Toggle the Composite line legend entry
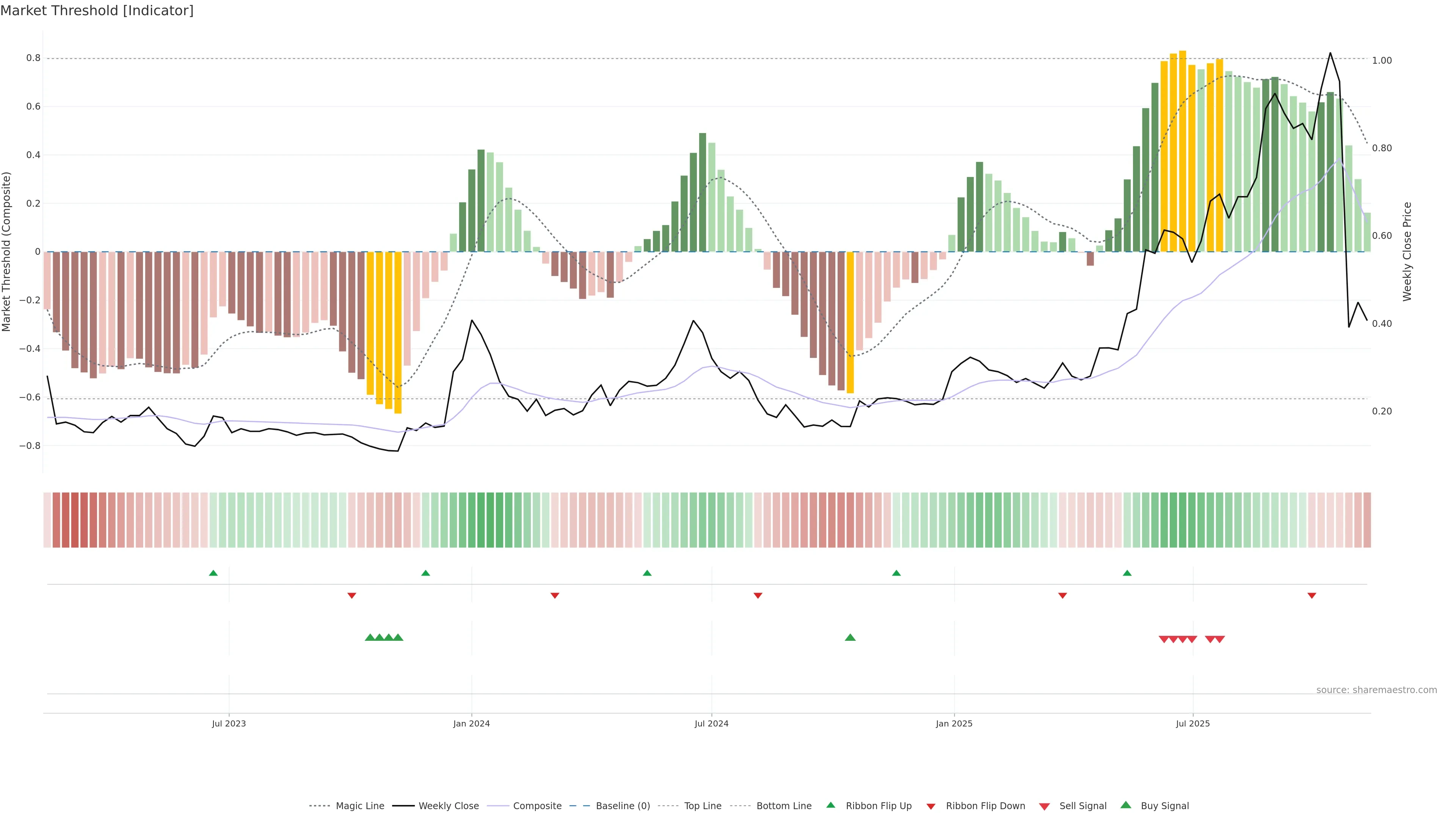 tap(537, 806)
